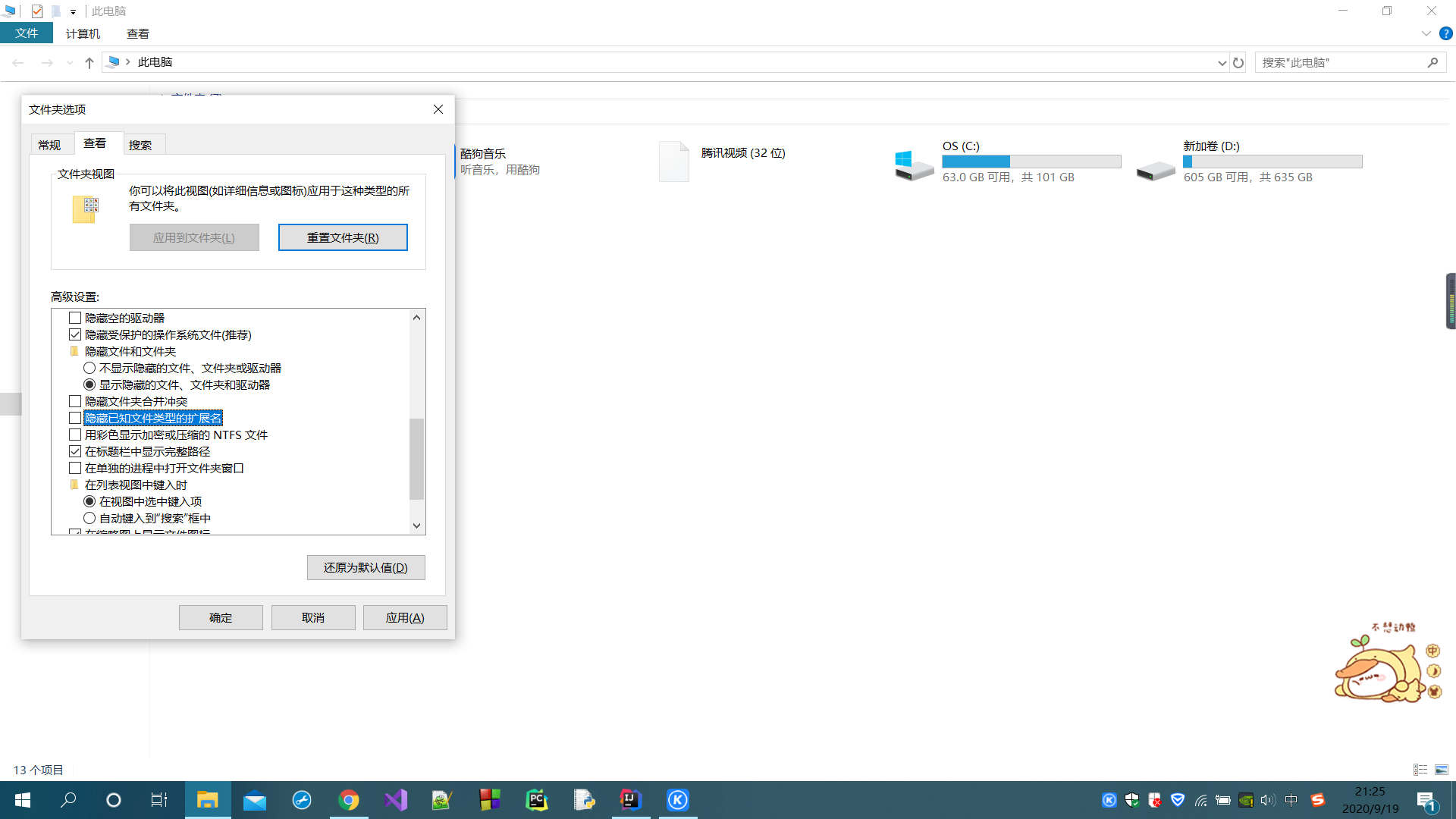
Task: Click the 应用(A) button
Action: click(x=405, y=617)
